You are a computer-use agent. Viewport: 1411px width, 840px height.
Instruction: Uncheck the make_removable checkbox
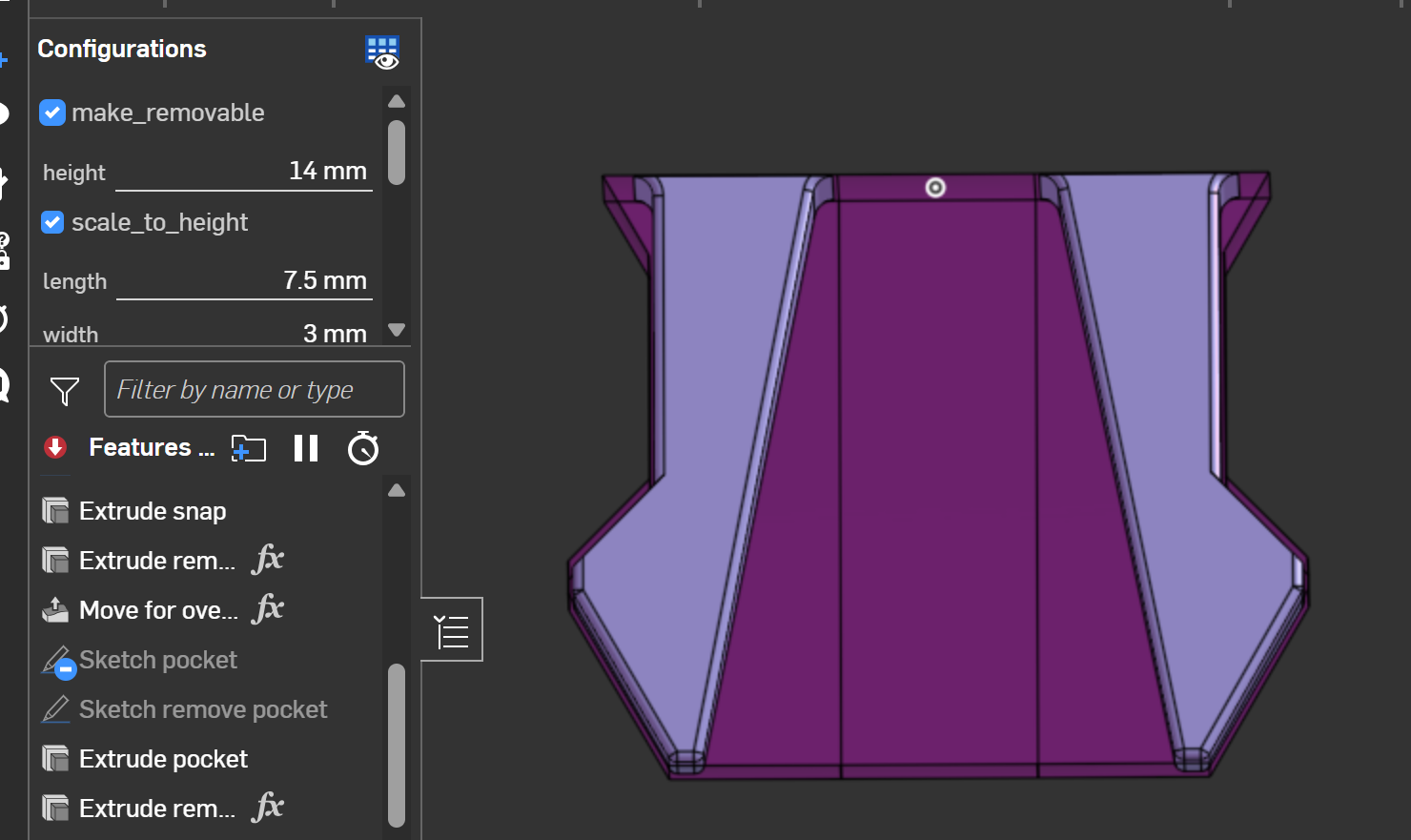(x=52, y=113)
